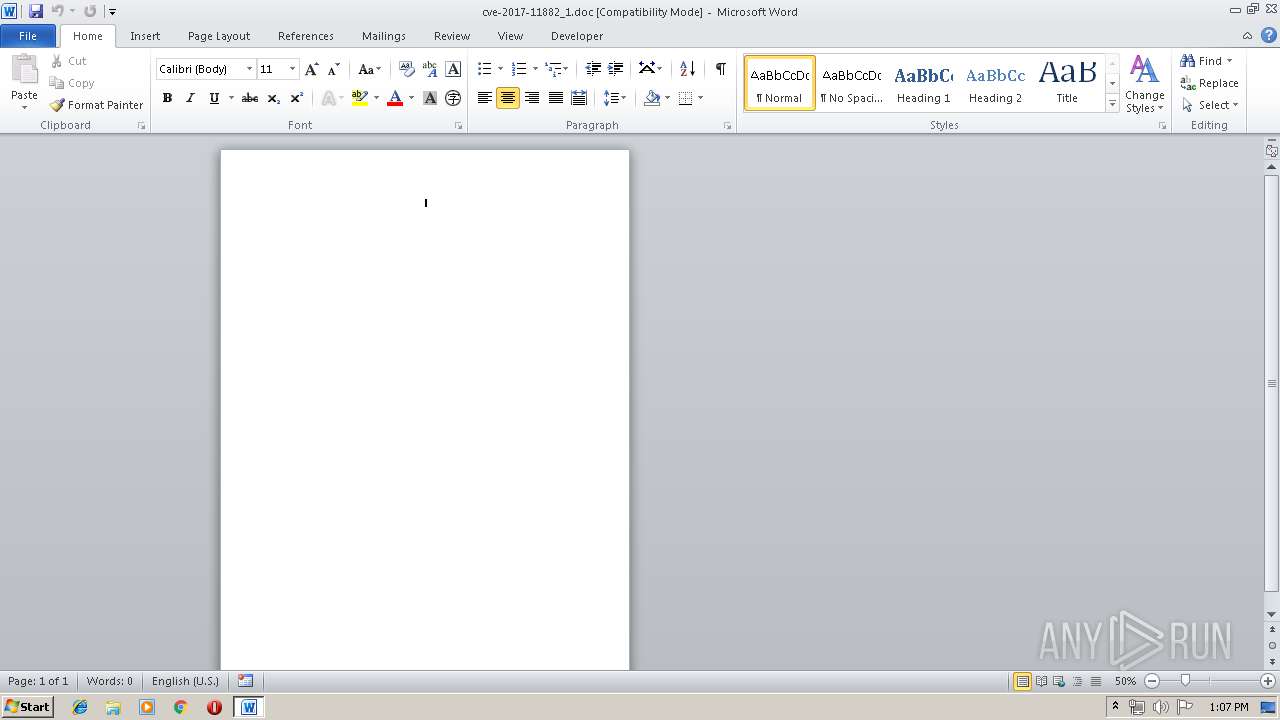
Task: Sort the selected text alphabetically
Action: (687, 69)
